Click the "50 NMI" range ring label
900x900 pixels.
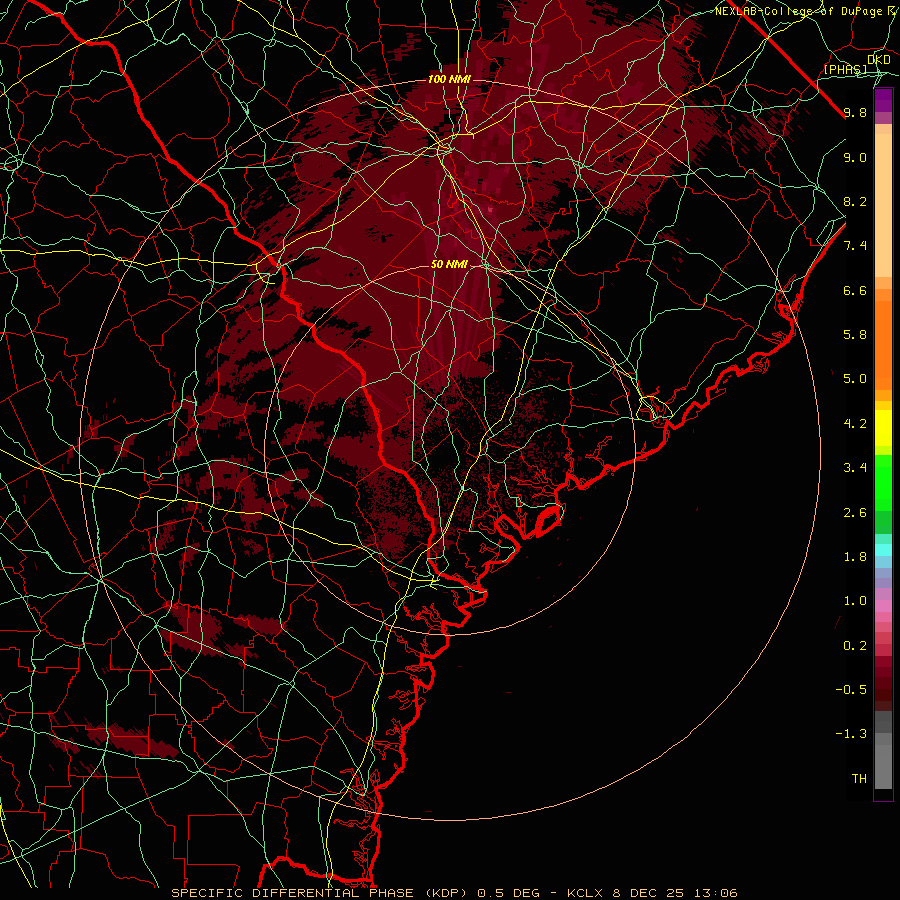[449, 264]
